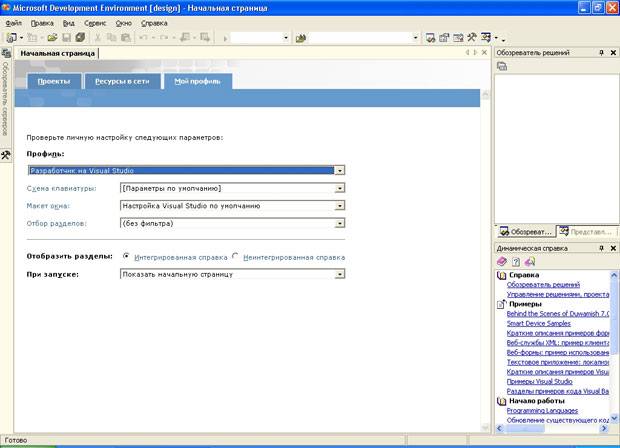Click the Save diskette toolbar icon
620x448 pixels.
coord(66,38)
